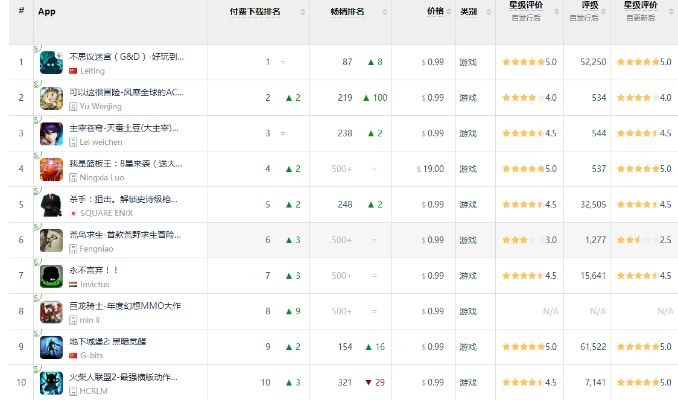
Task: Click the publisher icon beside Fengniao
Action: click(x=73, y=249)
